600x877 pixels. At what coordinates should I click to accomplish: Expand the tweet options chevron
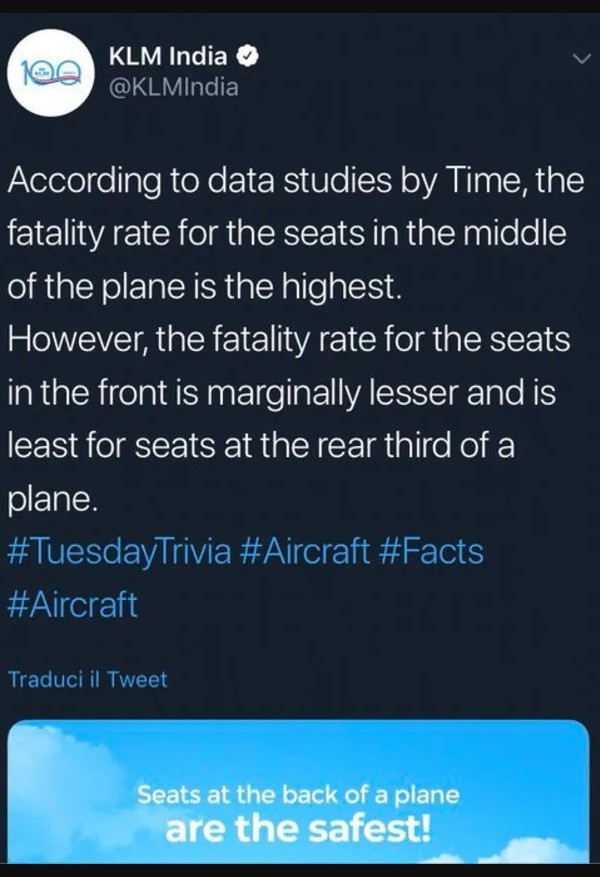point(582,61)
